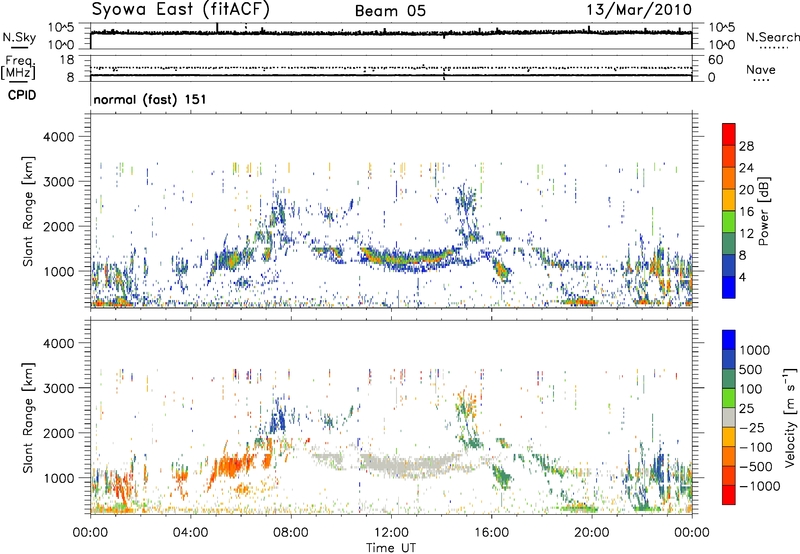Click the red bottom of the velocity colorbar
The image size is (800, 554).
(x=729, y=494)
